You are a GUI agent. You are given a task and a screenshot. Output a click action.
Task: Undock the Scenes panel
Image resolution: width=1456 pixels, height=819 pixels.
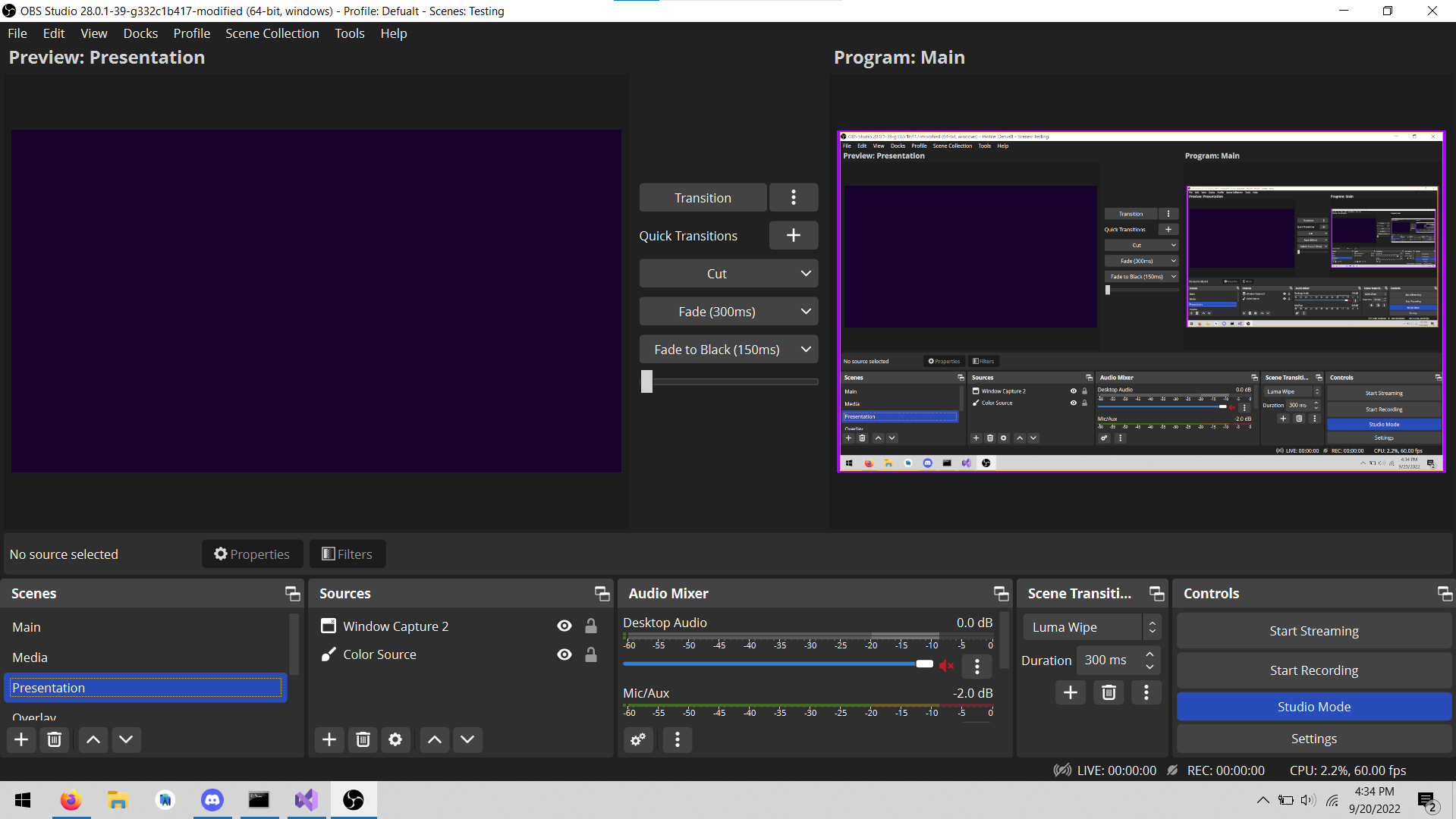tap(293, 594)
